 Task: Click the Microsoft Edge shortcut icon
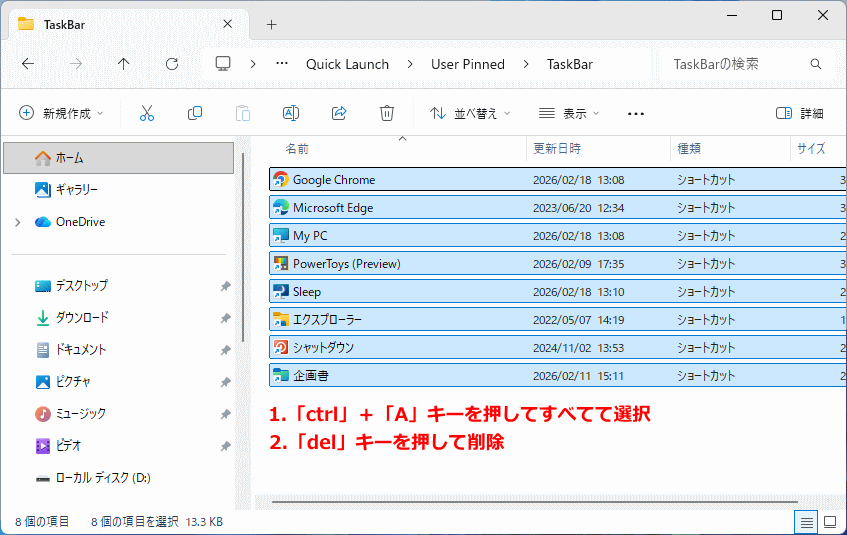[281, 208]
